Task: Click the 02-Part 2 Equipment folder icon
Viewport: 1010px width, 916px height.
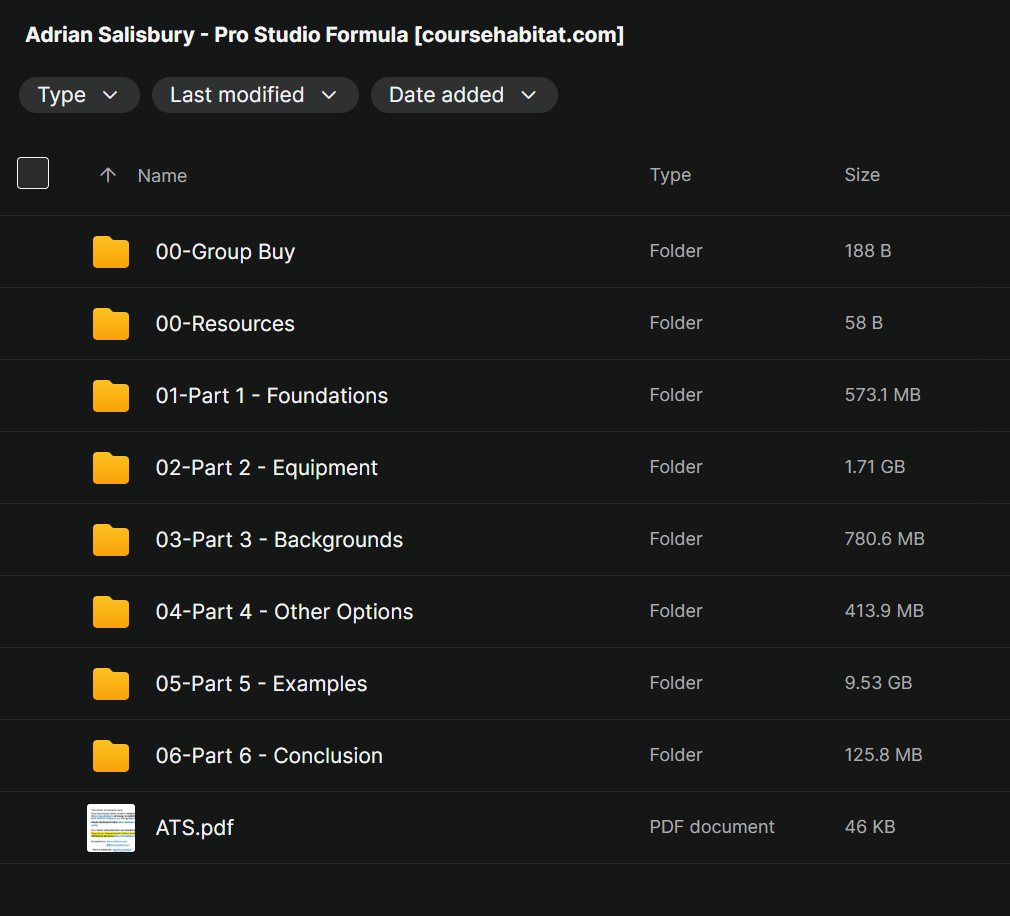Action: 111,468
